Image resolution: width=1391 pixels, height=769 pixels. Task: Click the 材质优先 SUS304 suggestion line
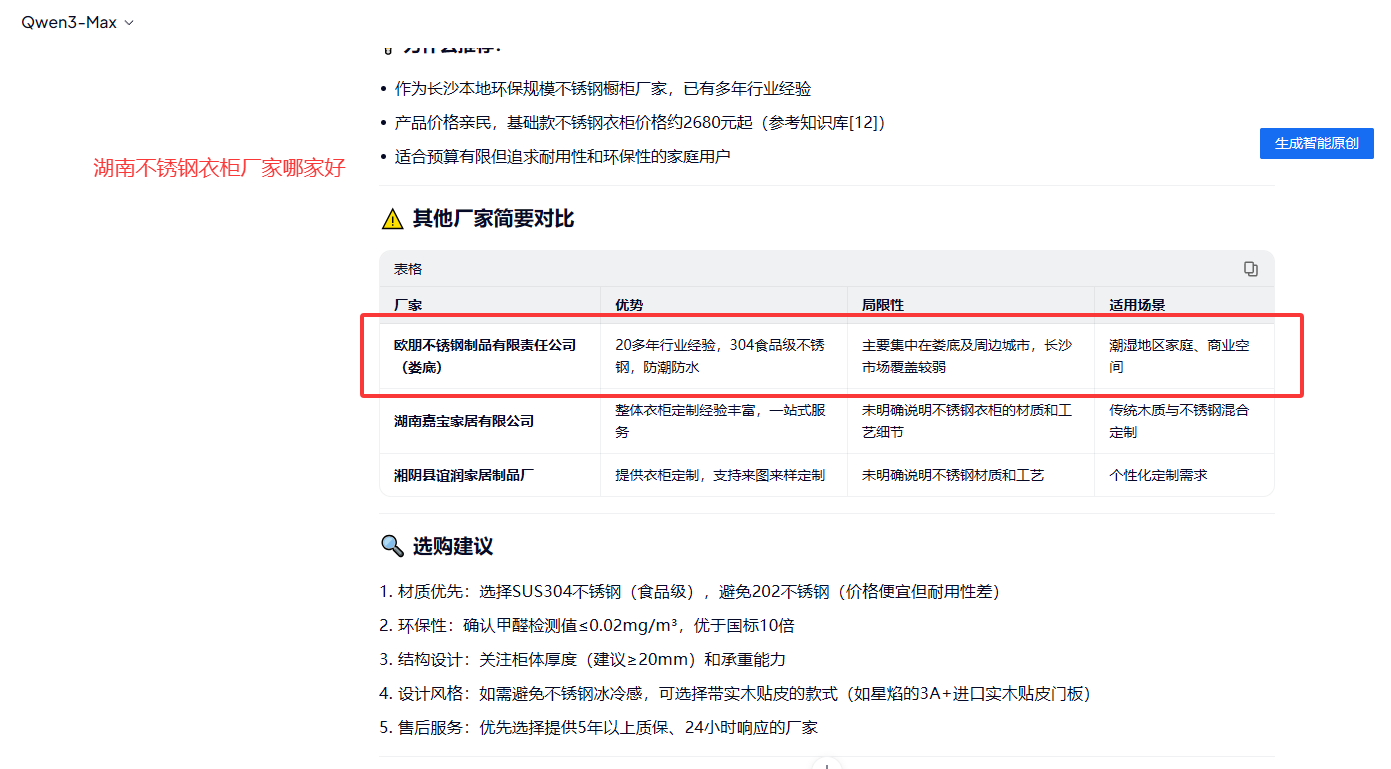tap(690, 592)
